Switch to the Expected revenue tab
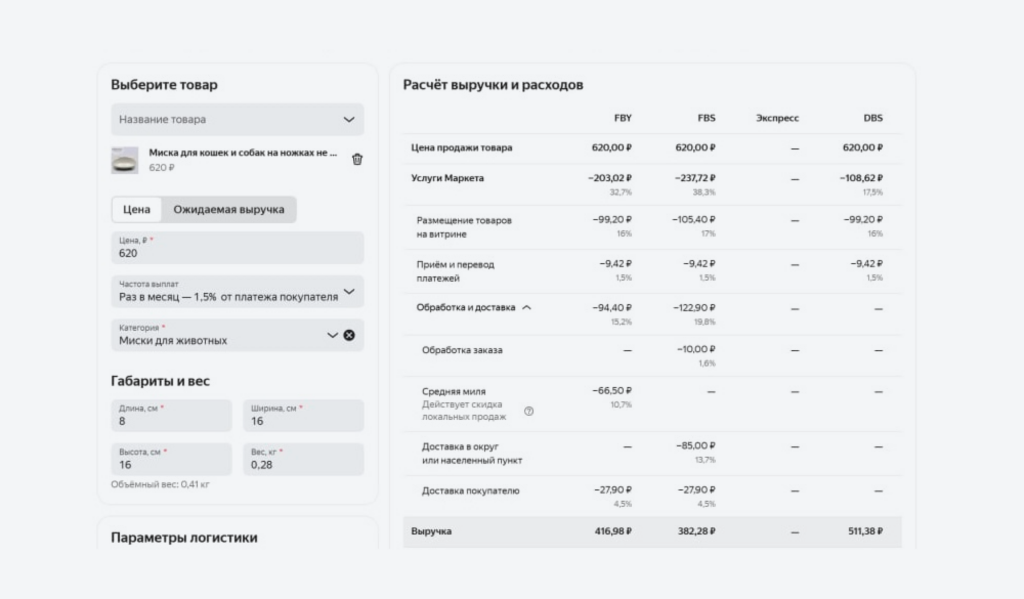Image resolution: width=1024 pixels, height=599 pixels. tap(229, 209)
